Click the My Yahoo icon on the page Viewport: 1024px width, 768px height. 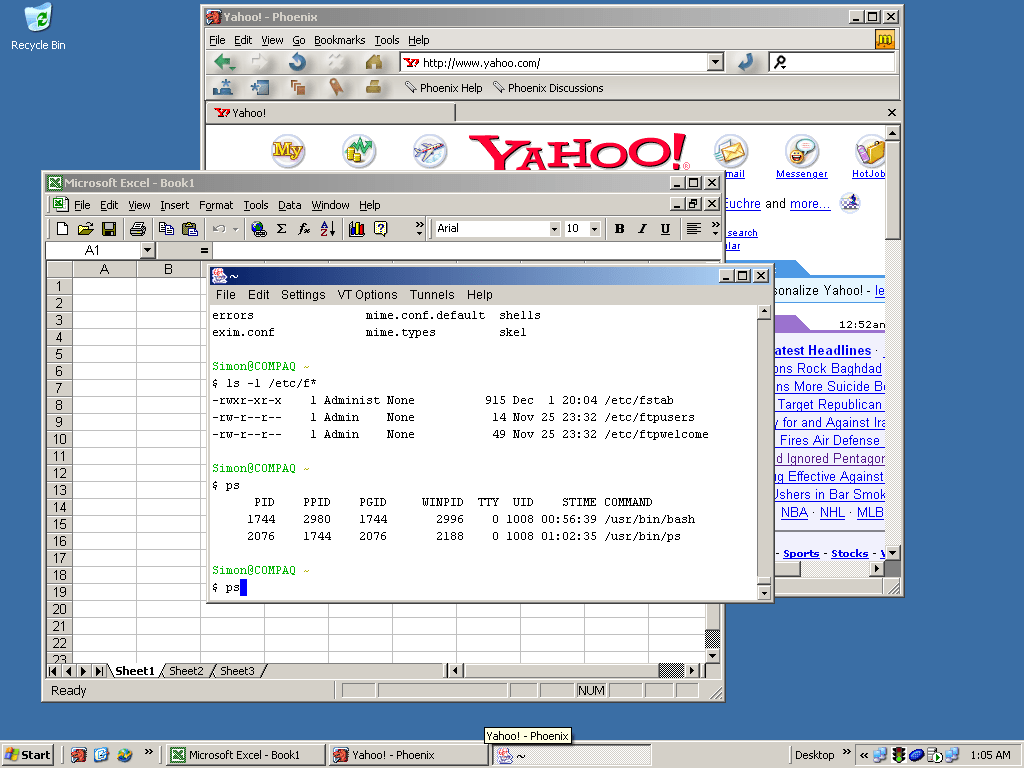click(x=287, y=151)
